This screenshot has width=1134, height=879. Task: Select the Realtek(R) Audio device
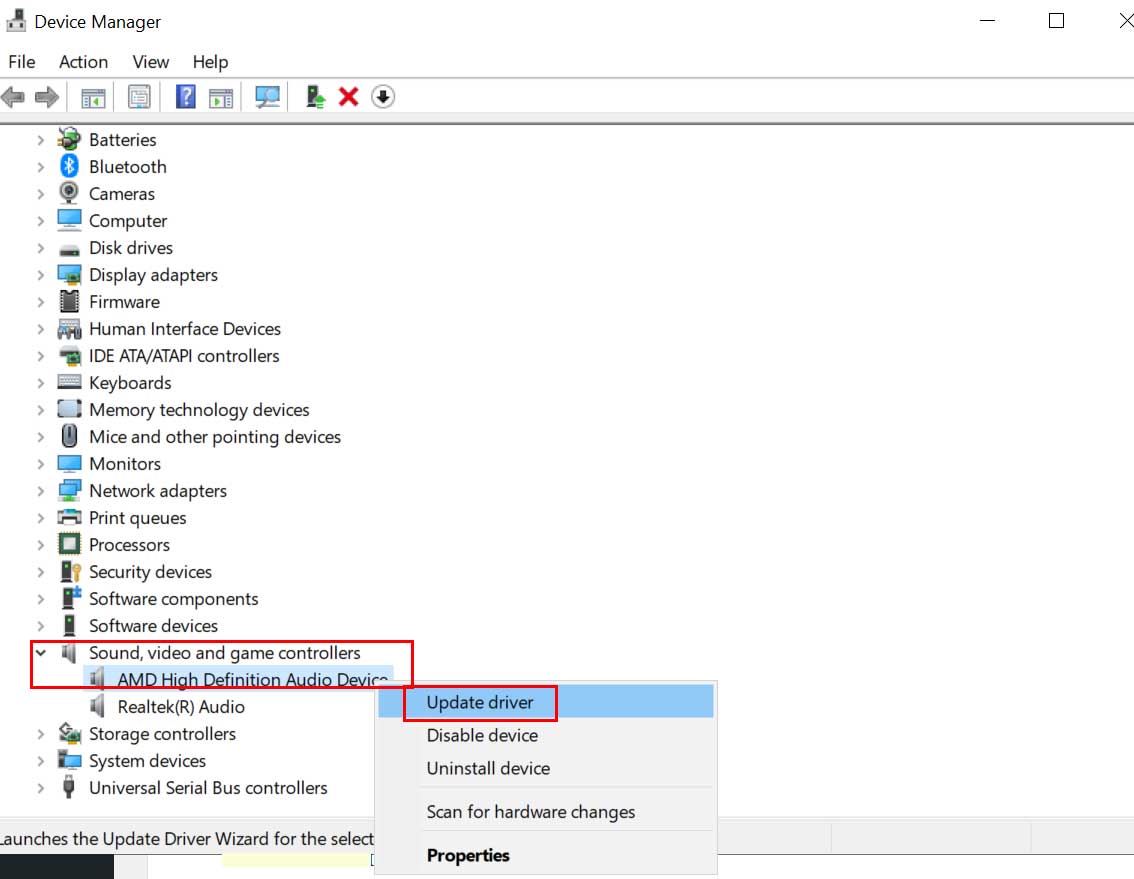[181, 707]
